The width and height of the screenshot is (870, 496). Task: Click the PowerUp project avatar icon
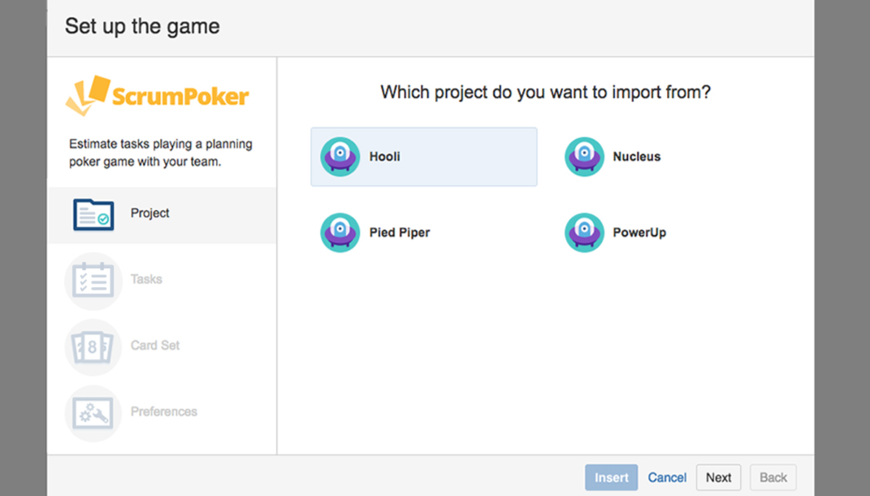coord(584,233)
